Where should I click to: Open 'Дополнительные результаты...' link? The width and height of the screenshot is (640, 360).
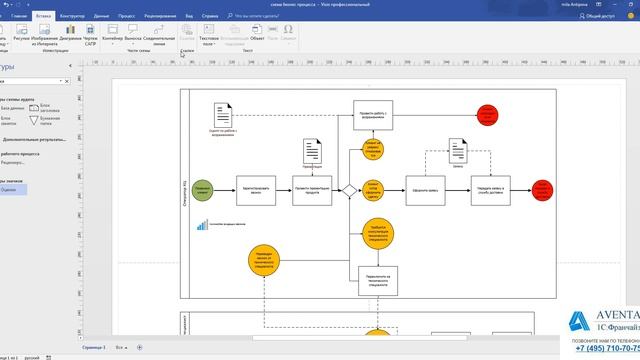pos(34,140)
